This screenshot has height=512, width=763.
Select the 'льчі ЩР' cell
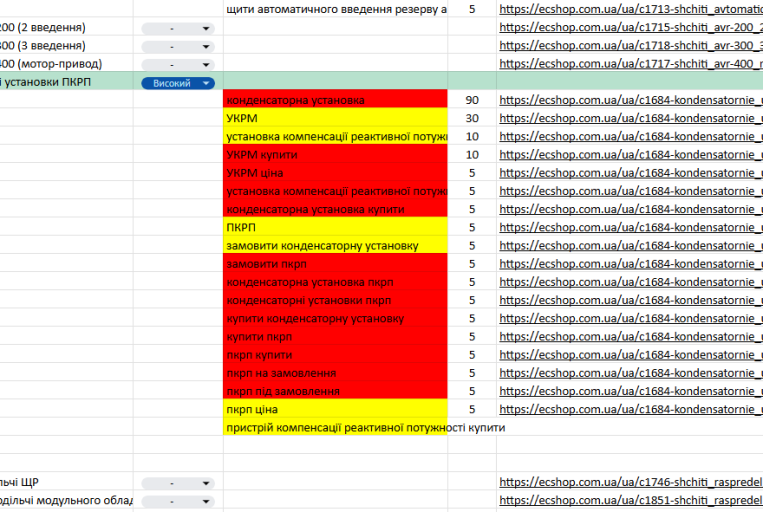pos(66,482)
